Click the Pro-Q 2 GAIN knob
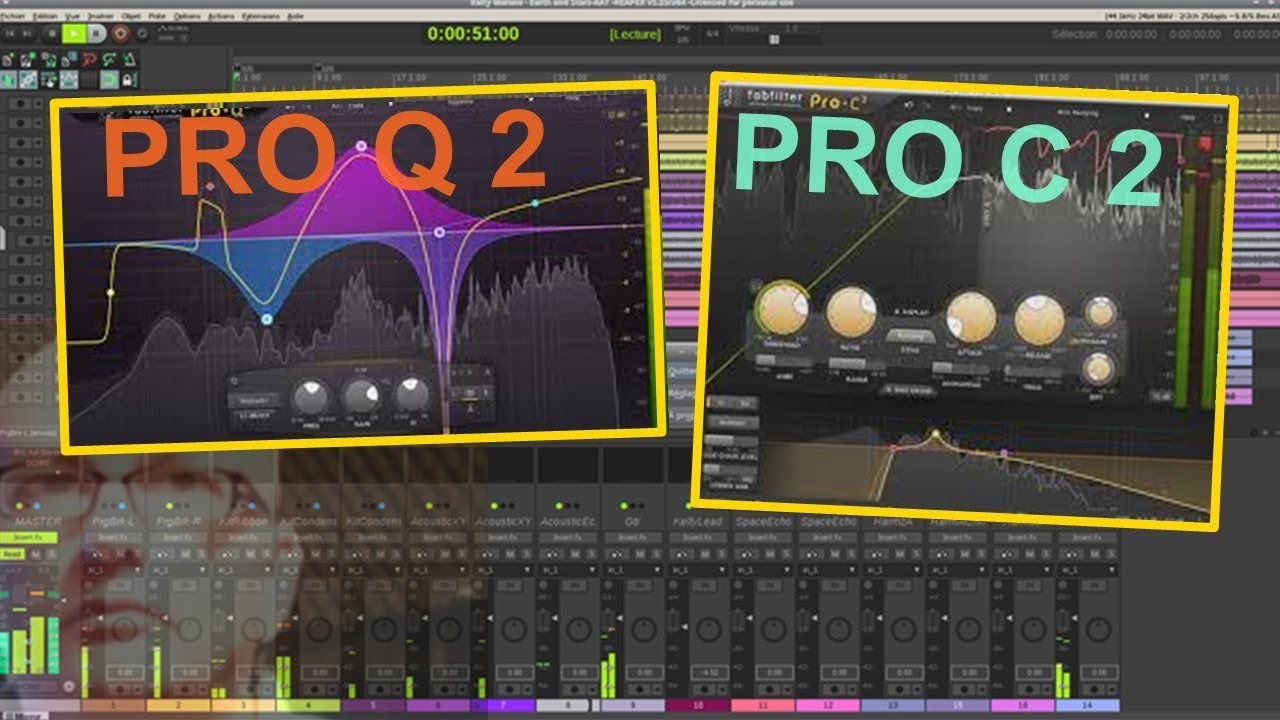This screenshot has width=1280, height=720. tap(362, 397)
